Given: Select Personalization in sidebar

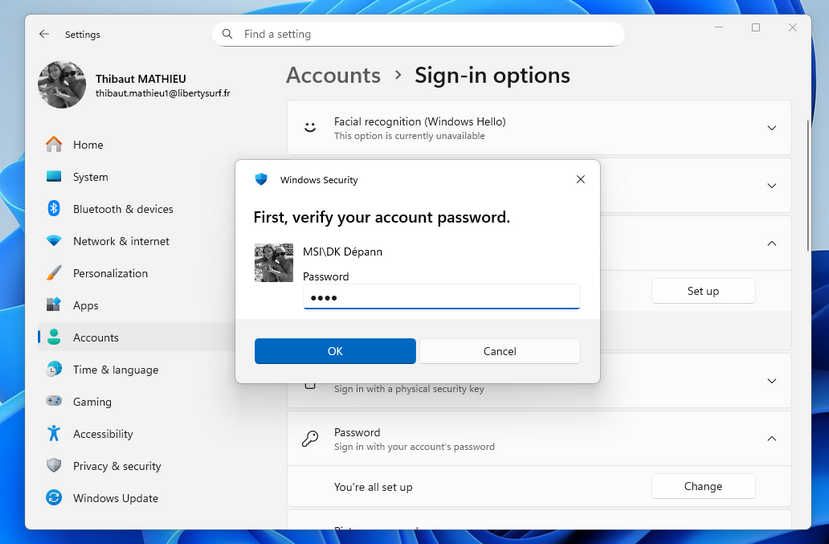Looking at the screenshot, I should pyautogui.click(x=136, y=273).
